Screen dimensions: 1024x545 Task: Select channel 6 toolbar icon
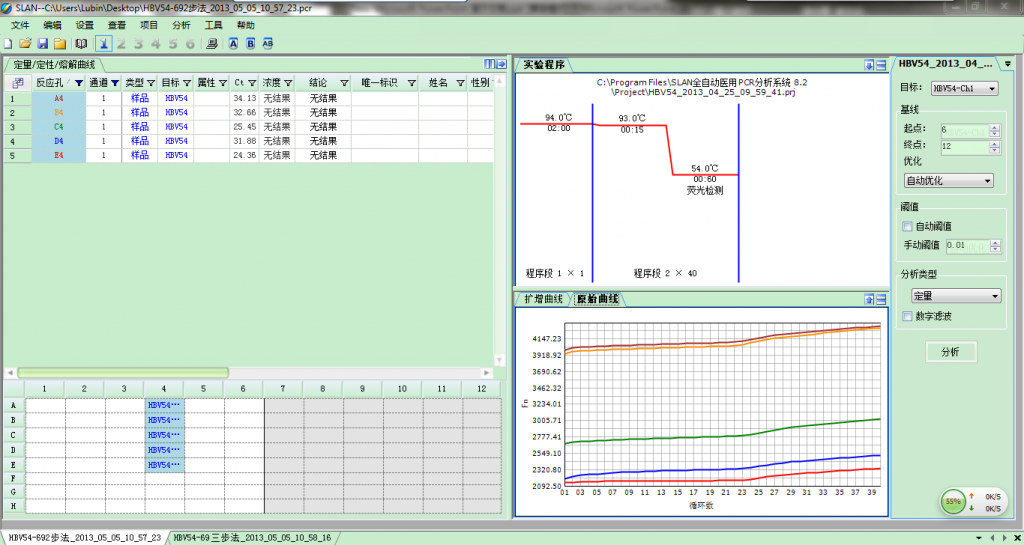click(x=190, y=44)
